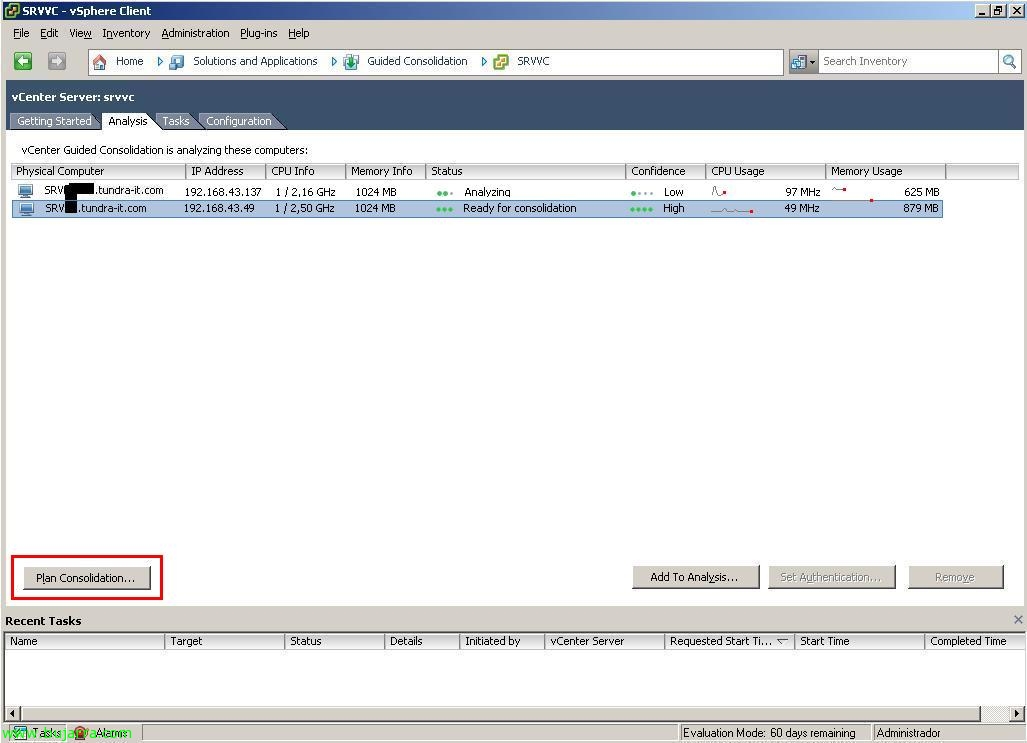Click the Plan Consolidation button
Screen dimensions: 1027x743
coord(86,578)
